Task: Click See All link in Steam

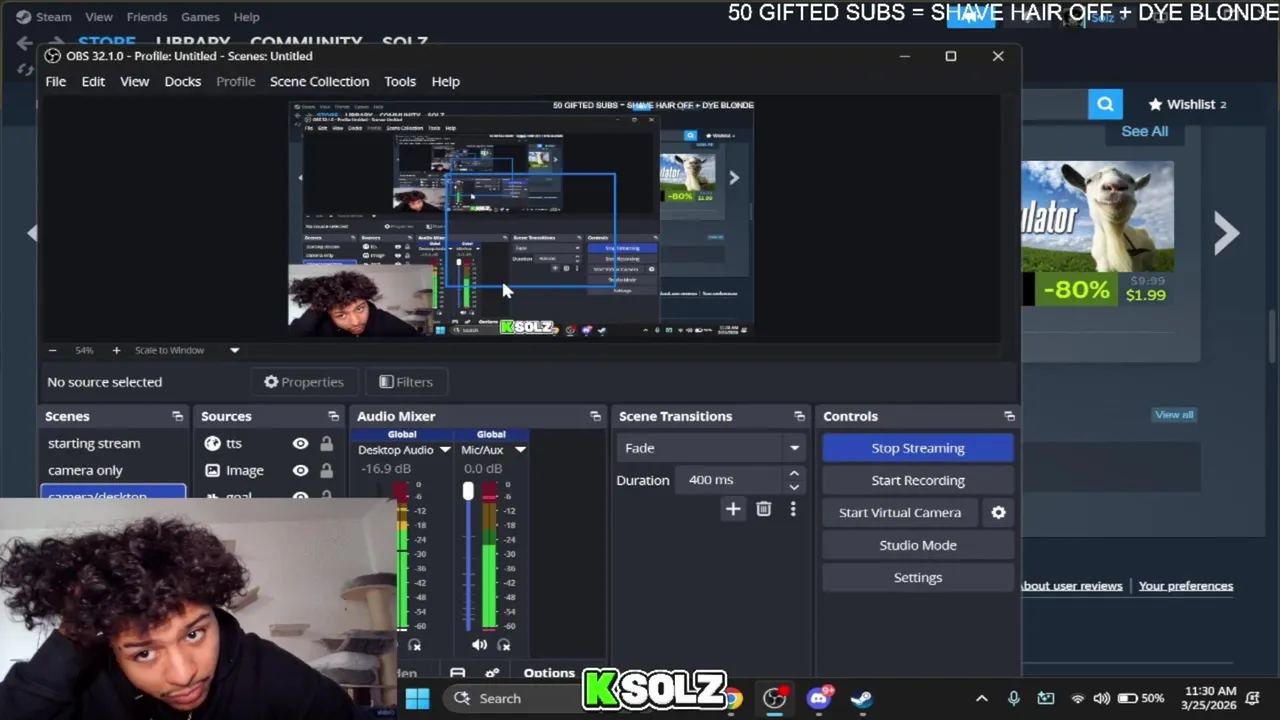Action: point(1145,131)
